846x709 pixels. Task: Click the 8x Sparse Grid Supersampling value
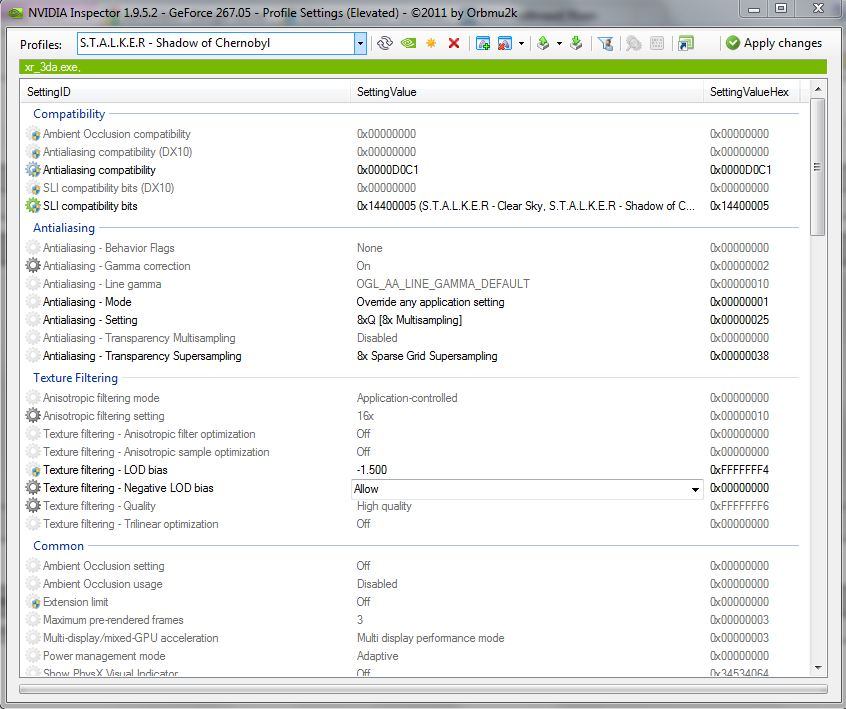pyautogui.click(x=427, y=356)
